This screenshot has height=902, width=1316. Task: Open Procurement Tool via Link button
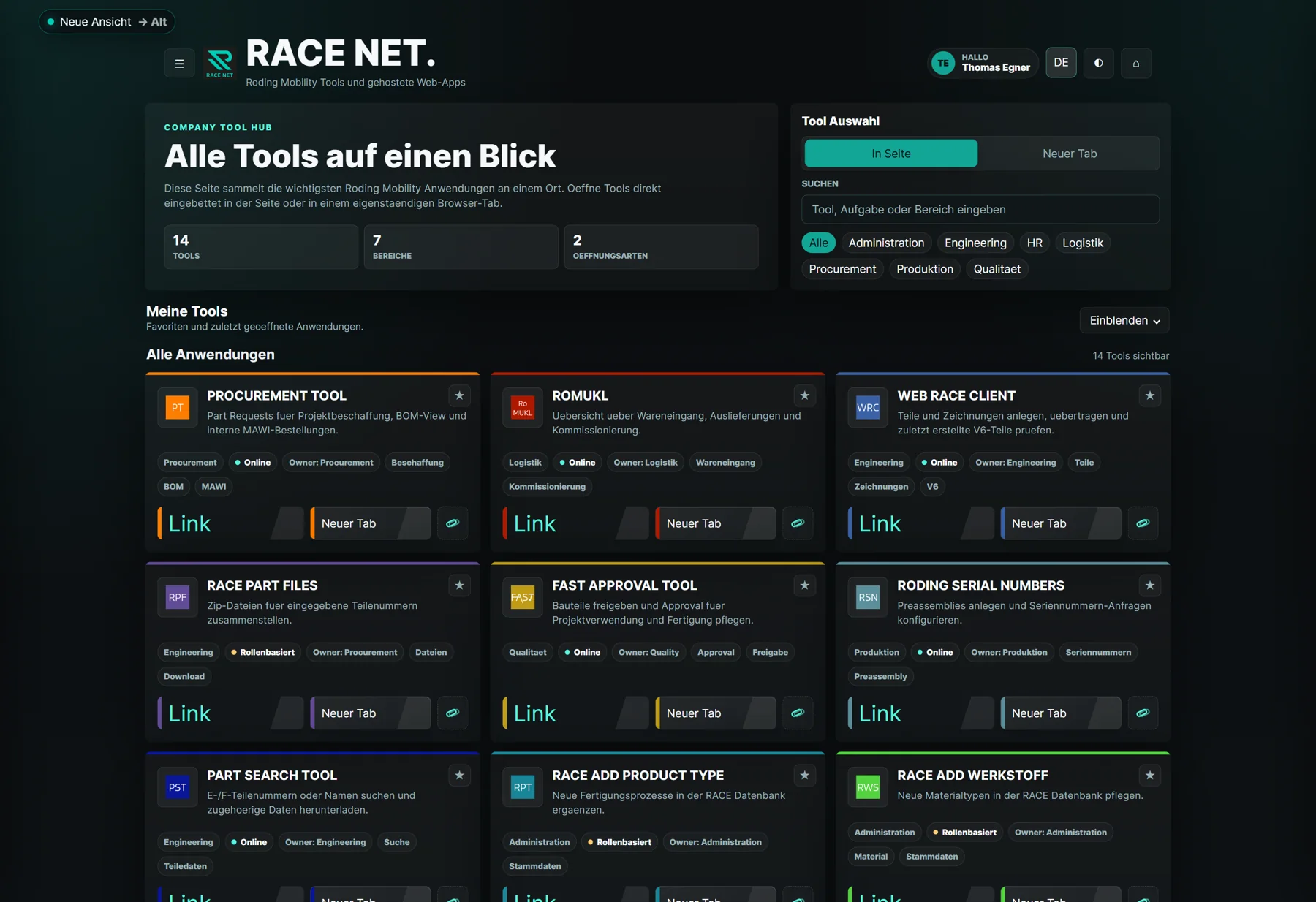pyautogui.click(x=230, y=523)
